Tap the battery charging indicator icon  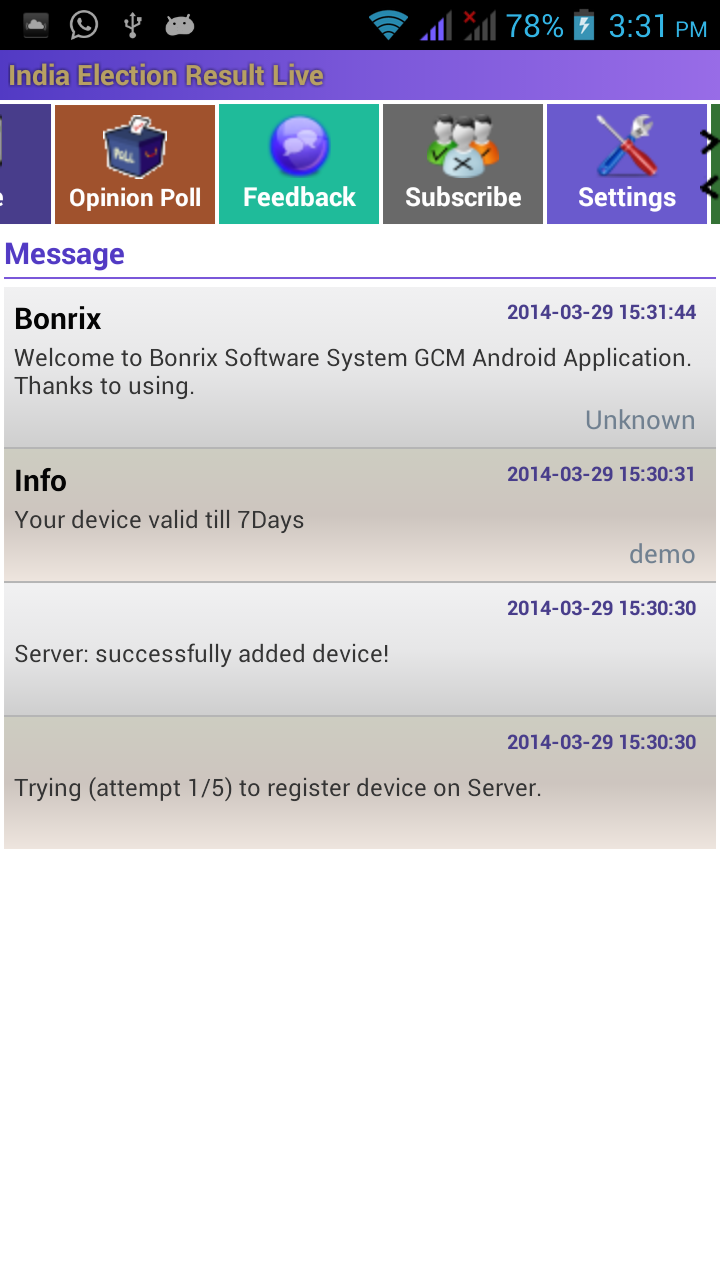tap(584, 25)
